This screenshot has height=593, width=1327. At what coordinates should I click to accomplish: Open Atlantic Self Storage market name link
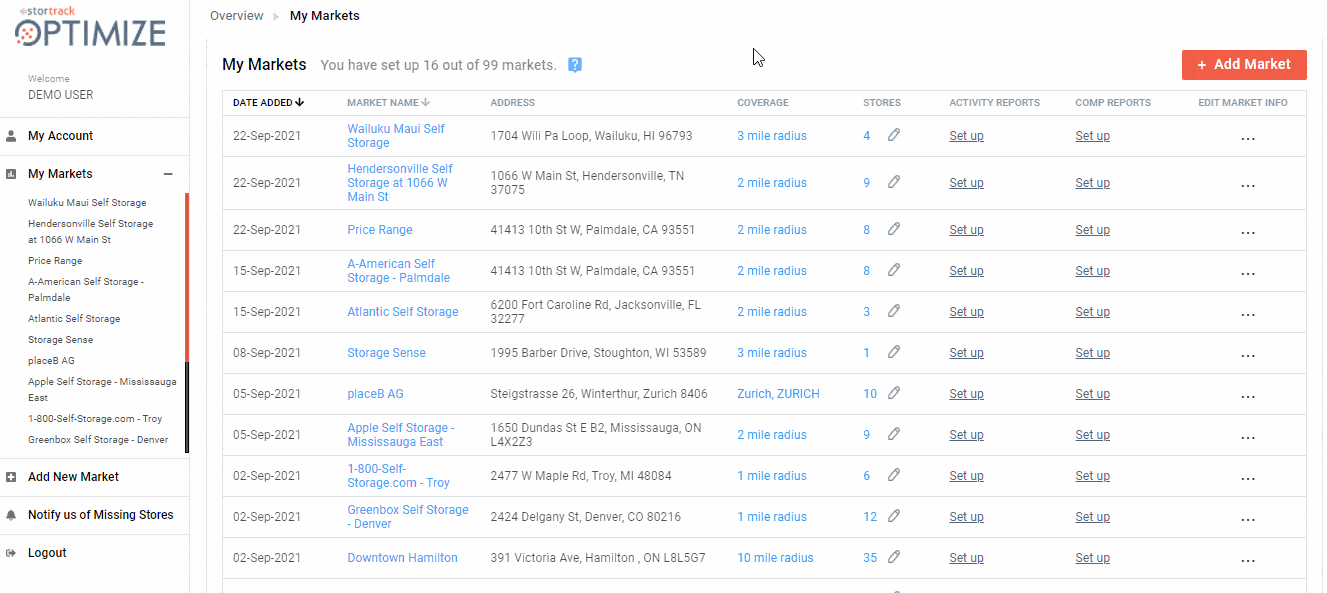tap(402, 312)
